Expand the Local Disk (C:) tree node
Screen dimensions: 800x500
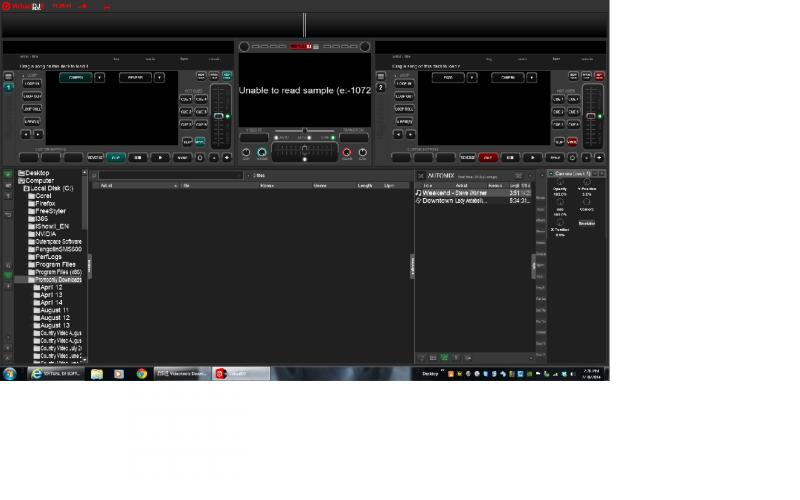(24, 188)
